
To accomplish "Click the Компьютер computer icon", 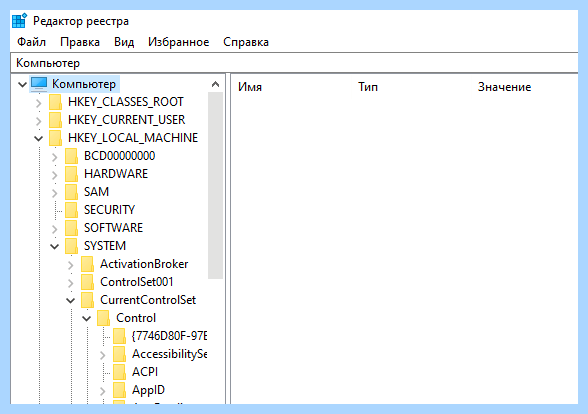I will [39, 84].
